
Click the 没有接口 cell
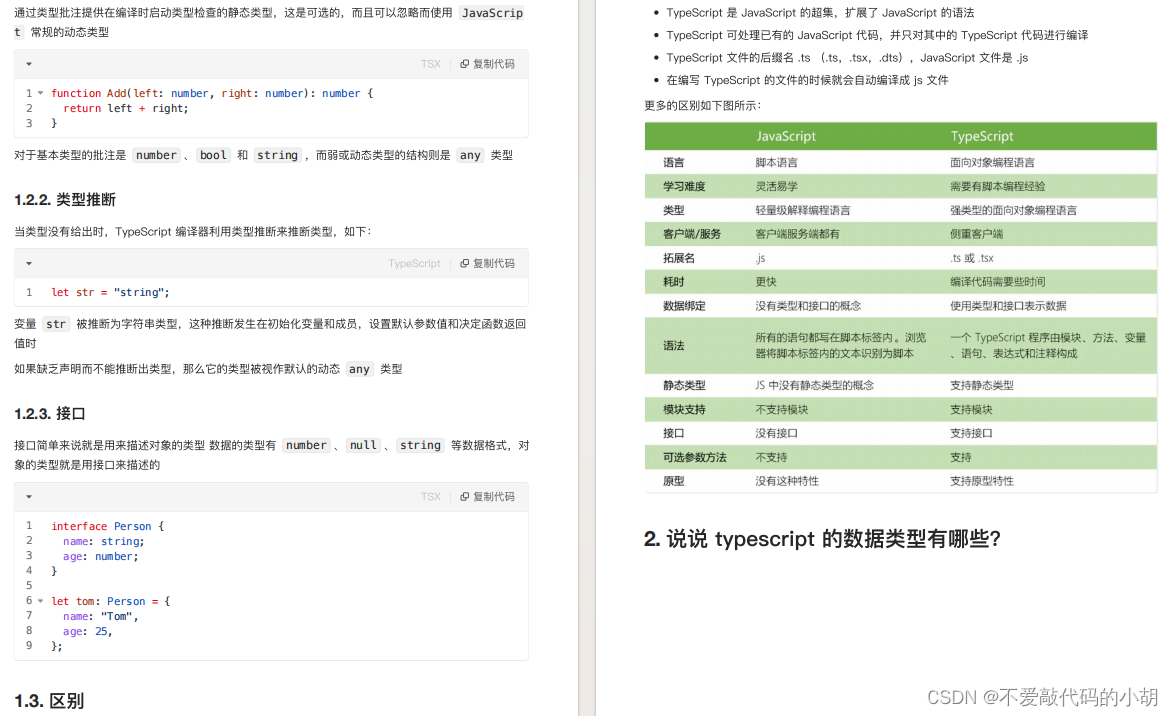(x=777, y=433)
